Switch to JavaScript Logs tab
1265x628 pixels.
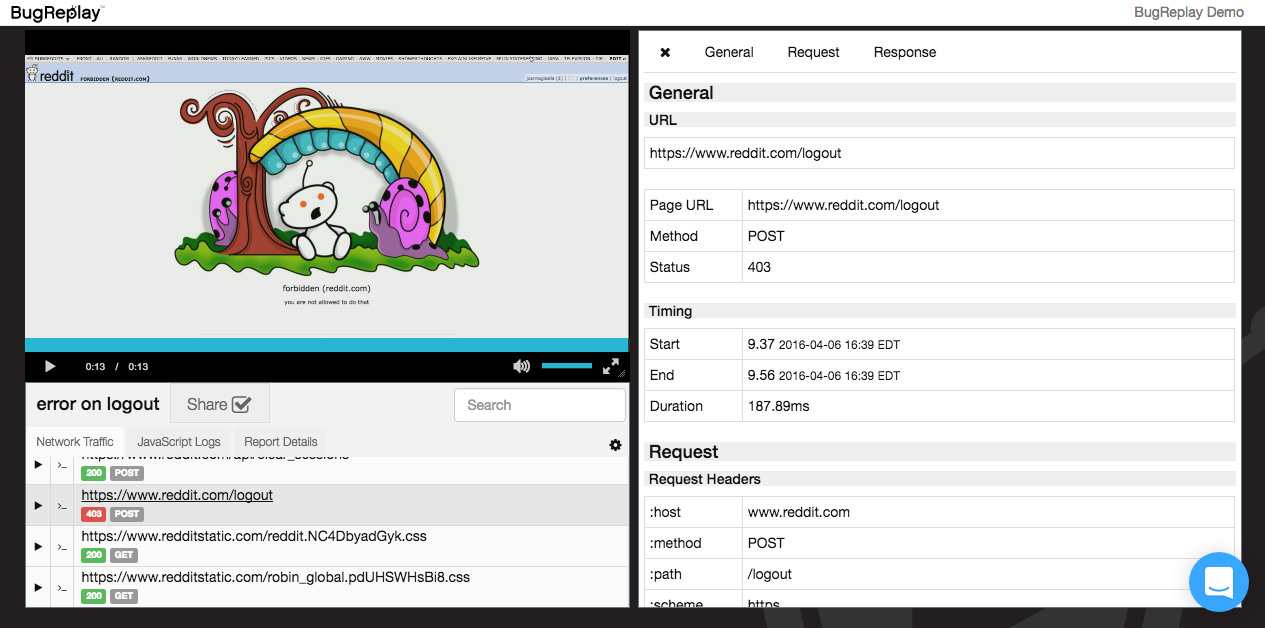point(179,441)
